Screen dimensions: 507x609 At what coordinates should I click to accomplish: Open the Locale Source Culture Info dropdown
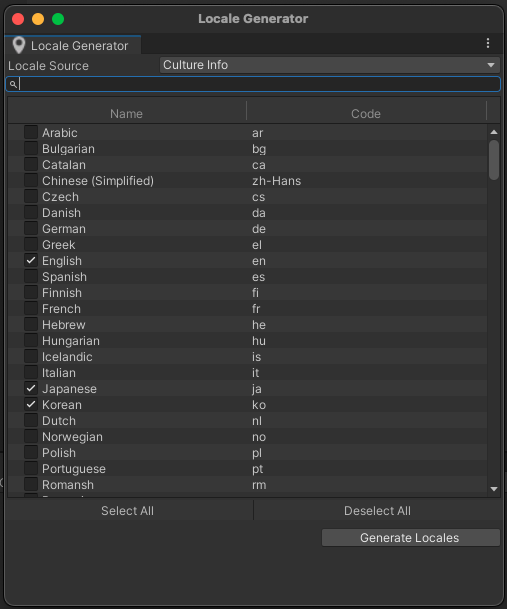329,65
